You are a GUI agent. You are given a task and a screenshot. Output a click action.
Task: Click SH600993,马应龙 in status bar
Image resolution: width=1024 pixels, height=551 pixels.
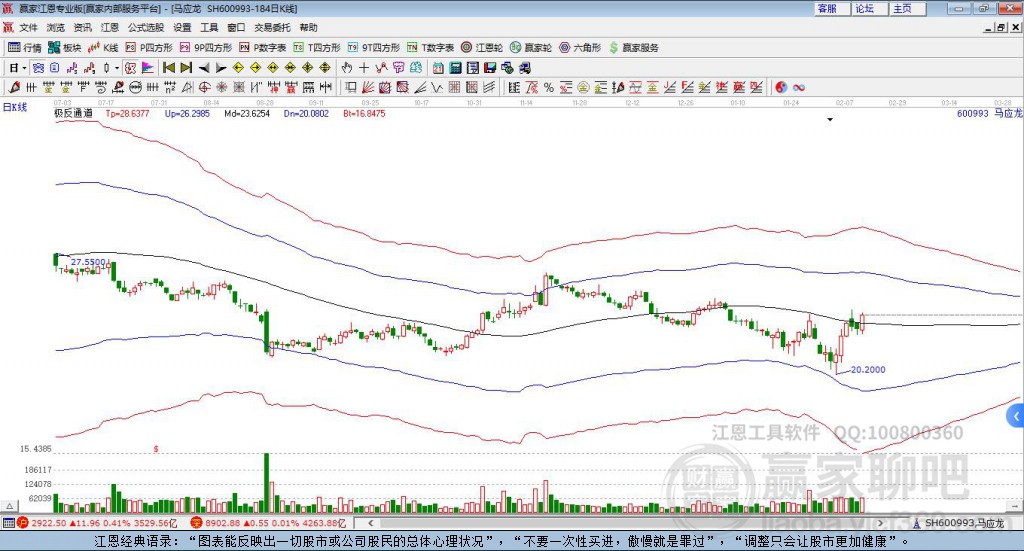pos(964,523)
